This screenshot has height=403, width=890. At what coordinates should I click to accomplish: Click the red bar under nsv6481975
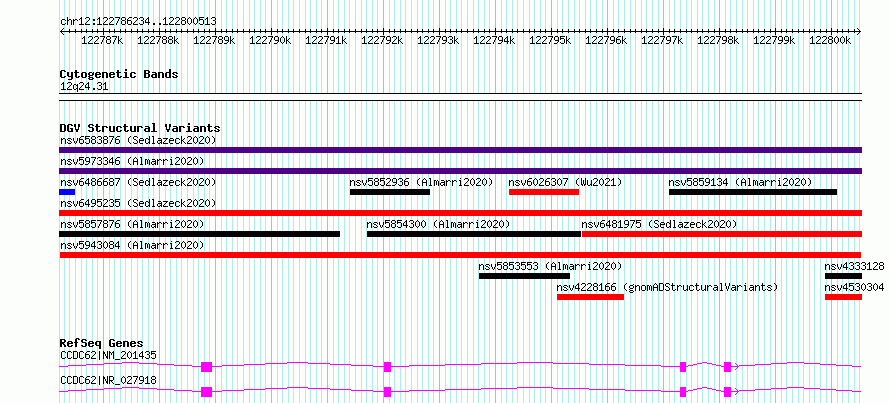pyautogui.click(x=722, y=234)
